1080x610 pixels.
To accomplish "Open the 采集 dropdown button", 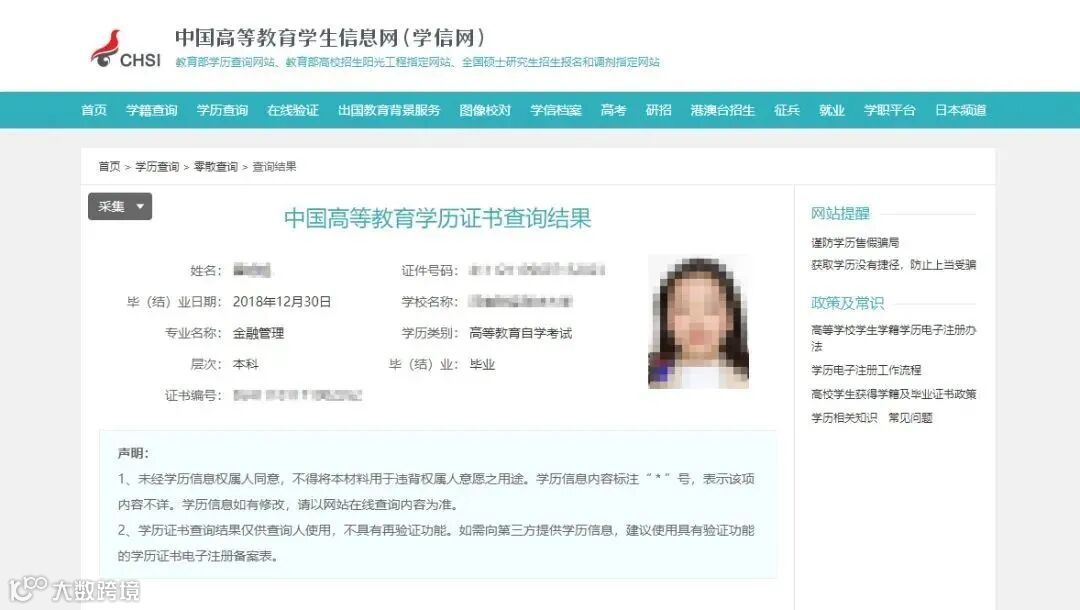I will [120, 207].
